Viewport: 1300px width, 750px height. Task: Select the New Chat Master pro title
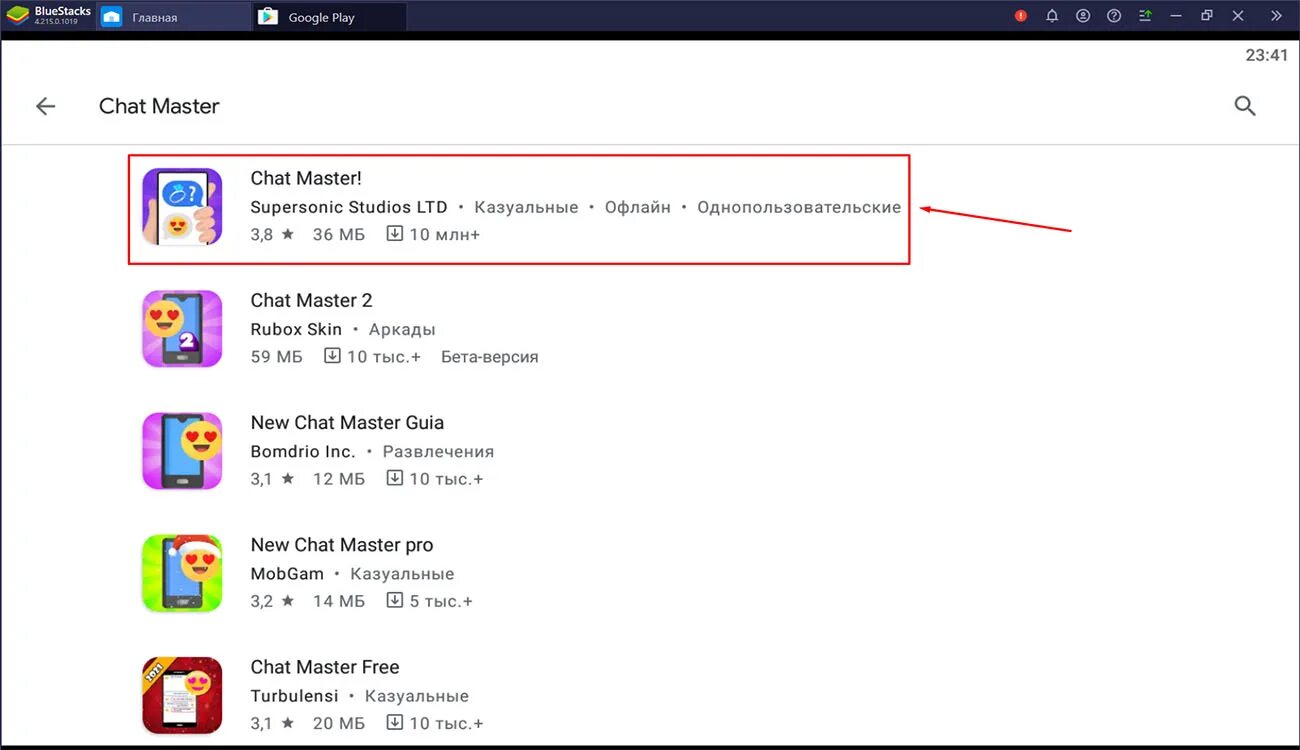tap(342, 545)
